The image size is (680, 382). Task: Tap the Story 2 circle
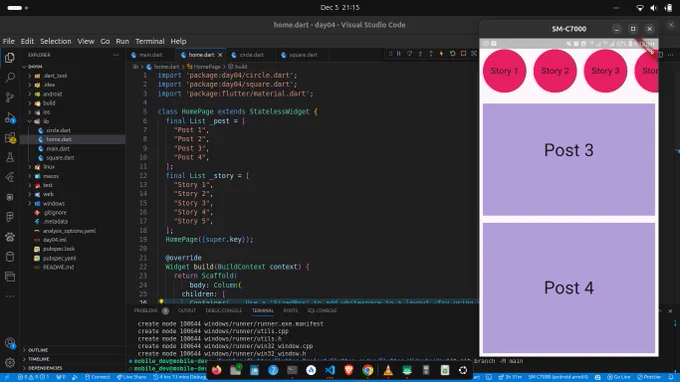point(555,71)
